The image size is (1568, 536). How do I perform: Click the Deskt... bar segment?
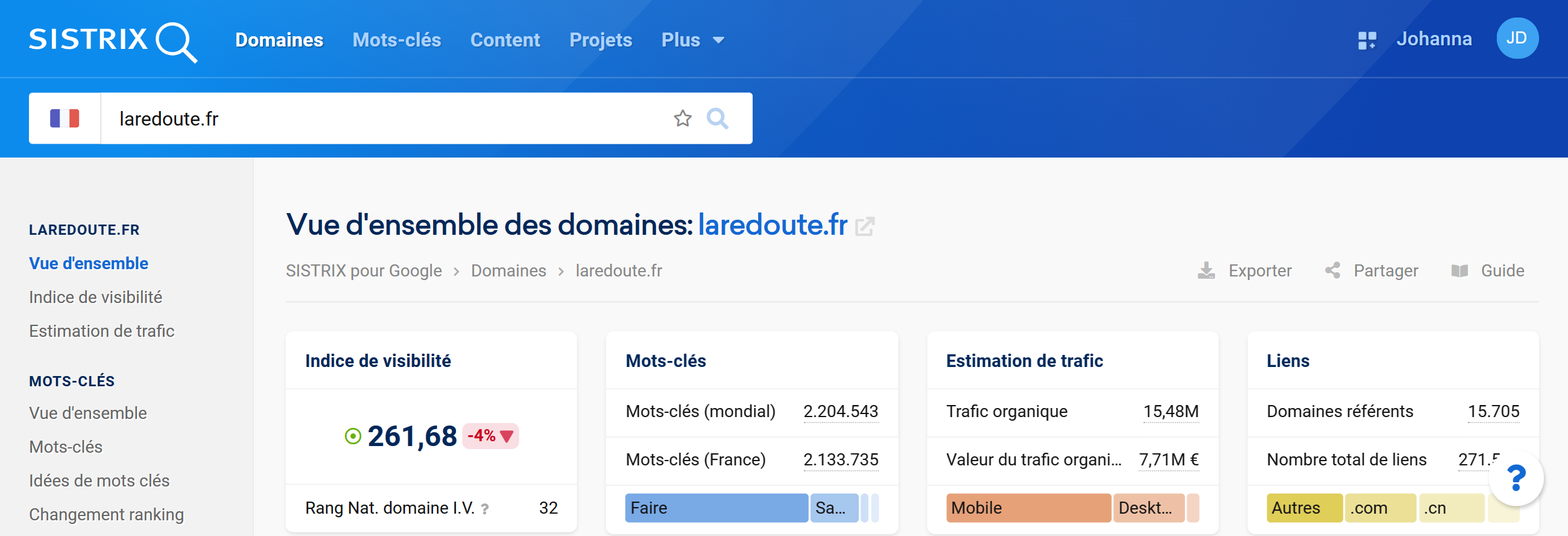coord(1149,508)
